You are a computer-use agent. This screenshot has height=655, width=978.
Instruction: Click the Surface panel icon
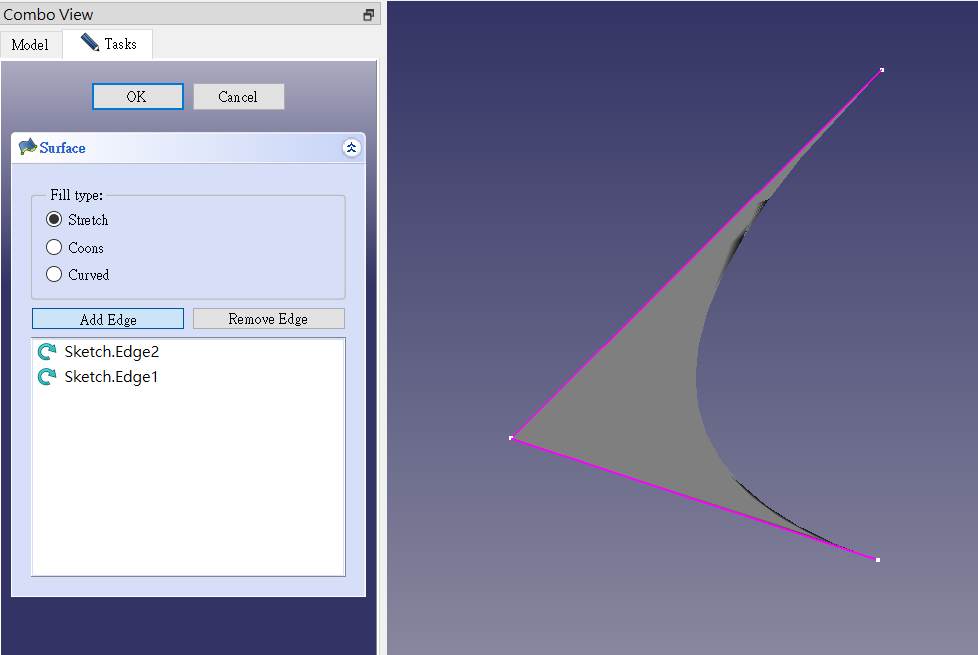coord(27,147)
